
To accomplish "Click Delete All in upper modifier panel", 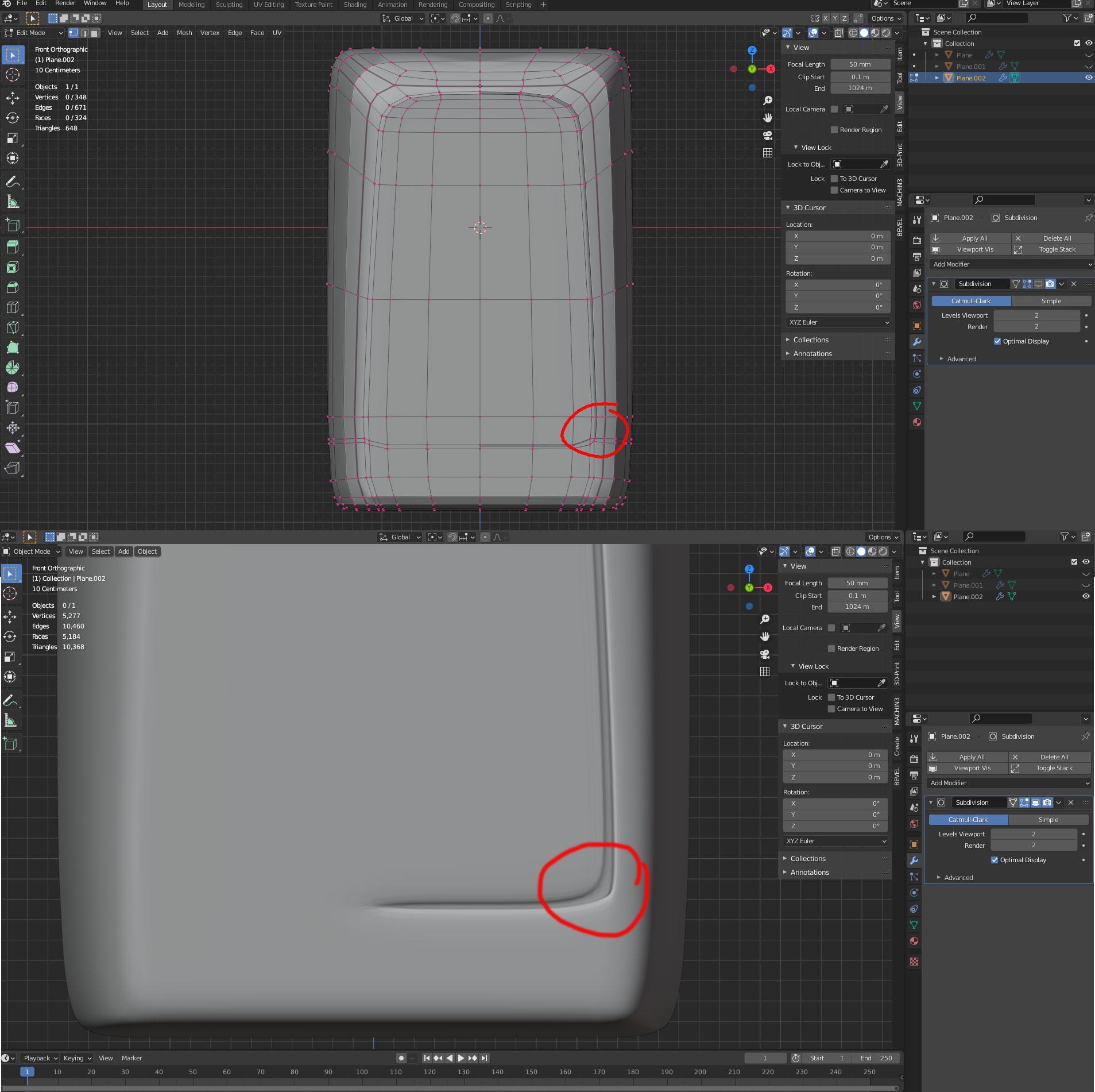I will coord(1053,238).
